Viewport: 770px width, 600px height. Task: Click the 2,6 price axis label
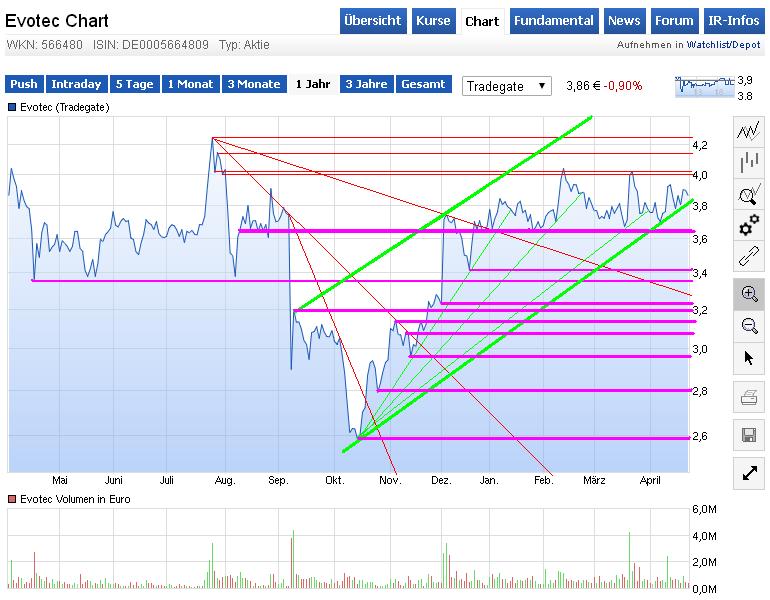(x=700, y=436)
